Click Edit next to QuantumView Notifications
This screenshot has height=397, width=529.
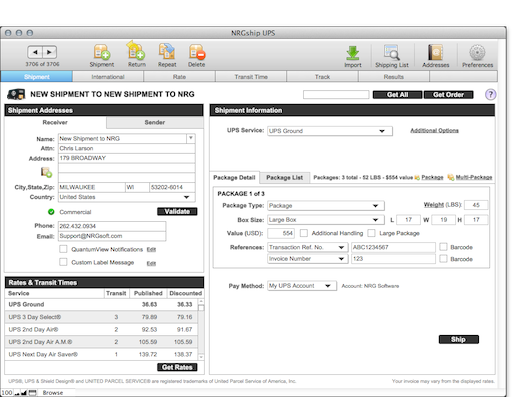coord(151,250)
